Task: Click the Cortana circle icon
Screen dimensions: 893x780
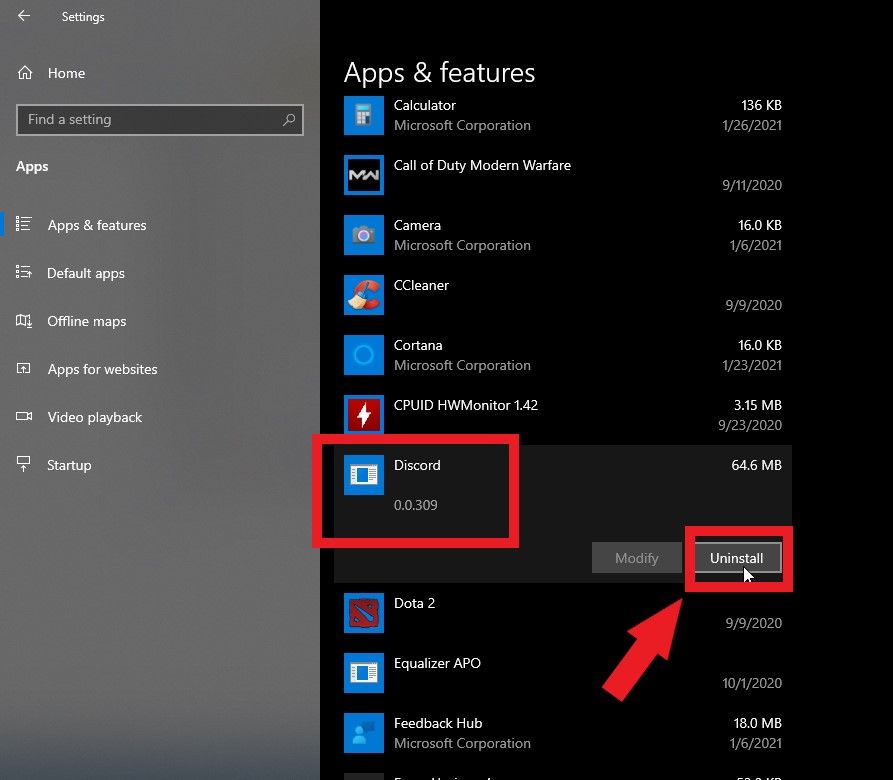Action: pyautogui.click(x=363, y=355)
